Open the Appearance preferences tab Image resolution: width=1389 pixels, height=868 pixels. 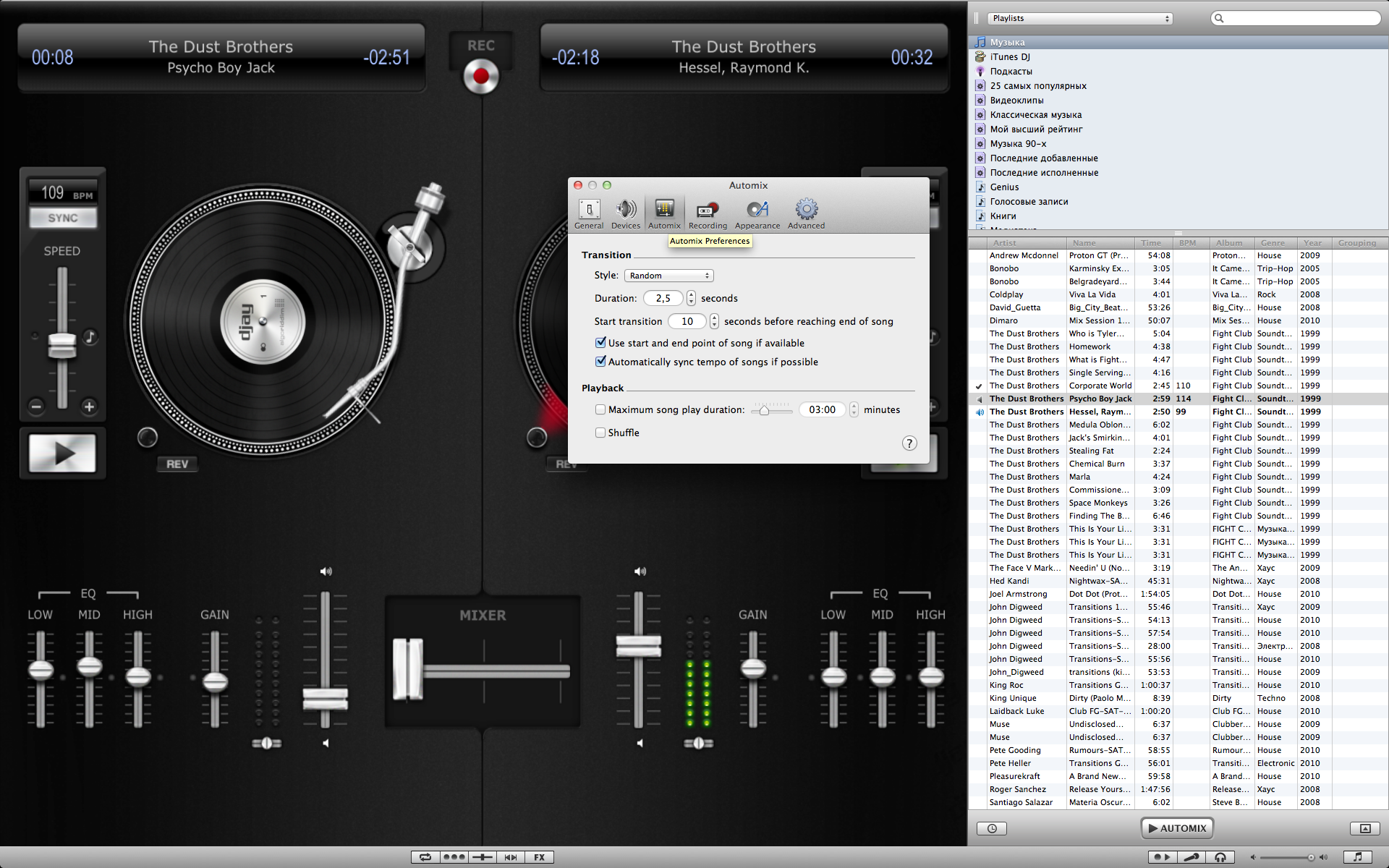point(757,214)
